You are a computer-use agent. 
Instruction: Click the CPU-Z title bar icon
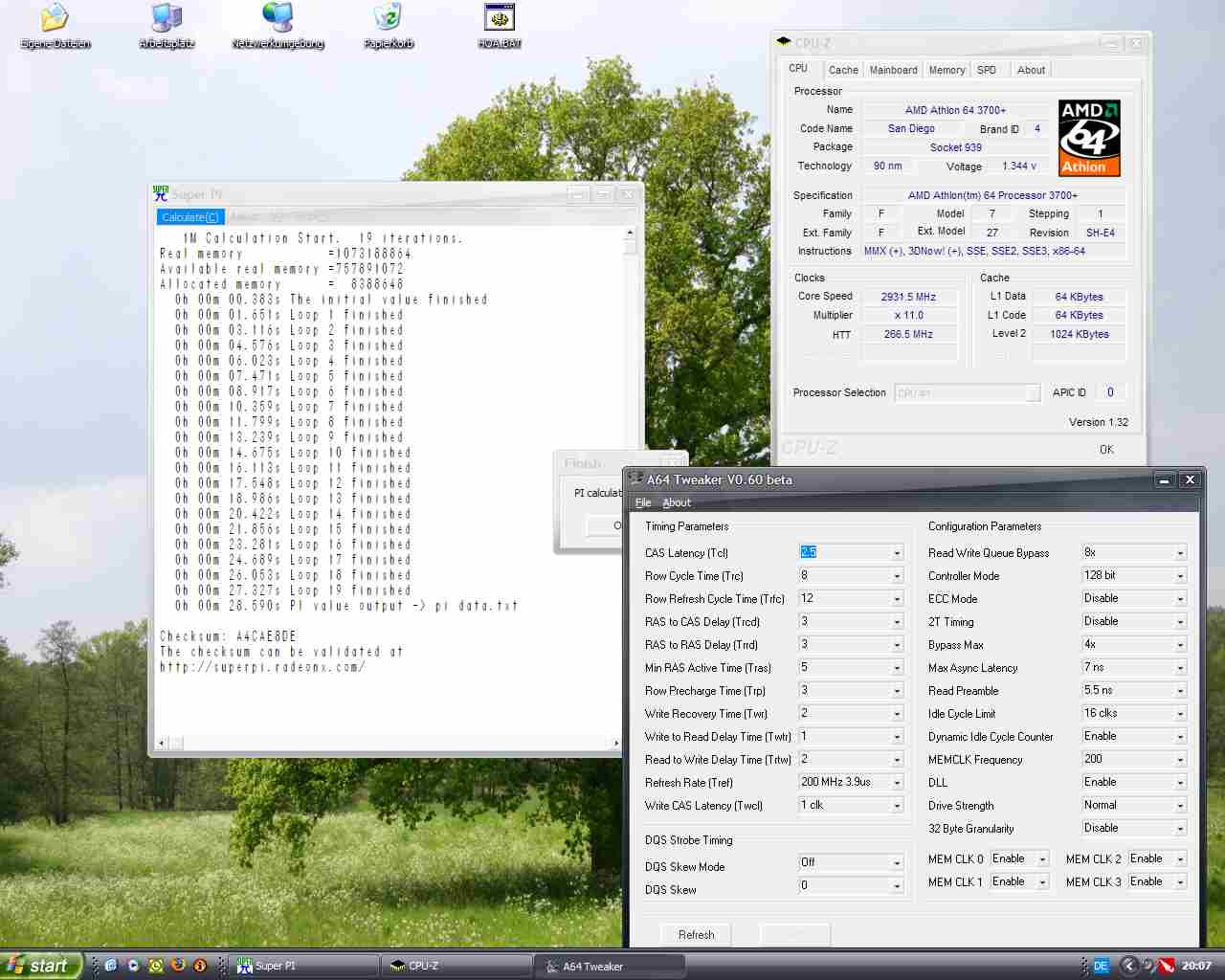[784, 42]
